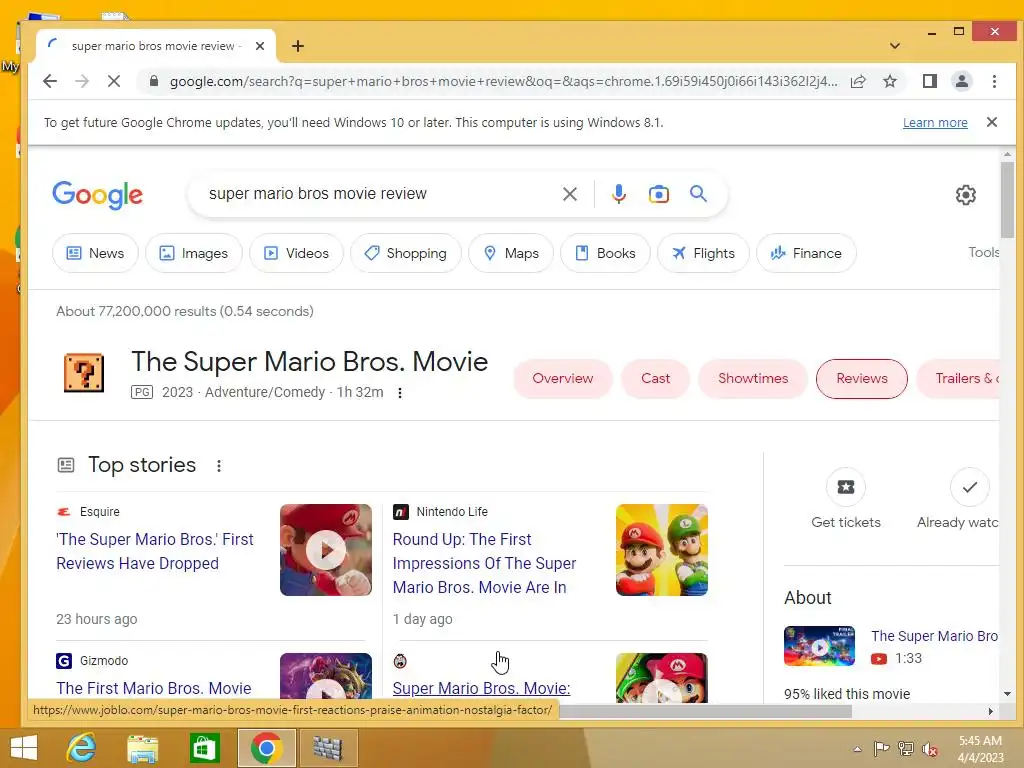1024x768 pixels.
Task: Show hidden system tray icons
Action: [857, 749]
